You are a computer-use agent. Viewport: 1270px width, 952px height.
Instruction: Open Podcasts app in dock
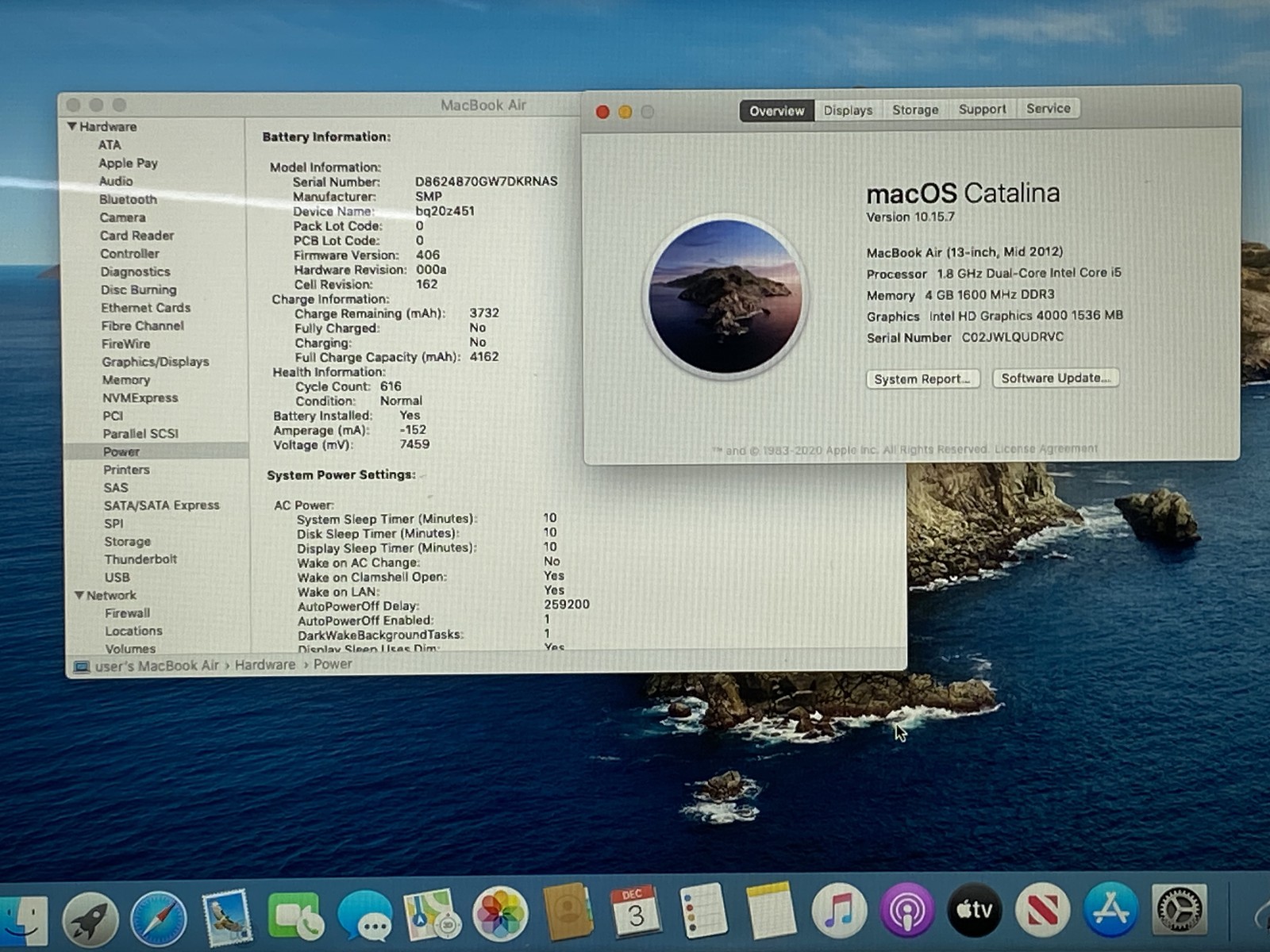[x=906, y=911]
